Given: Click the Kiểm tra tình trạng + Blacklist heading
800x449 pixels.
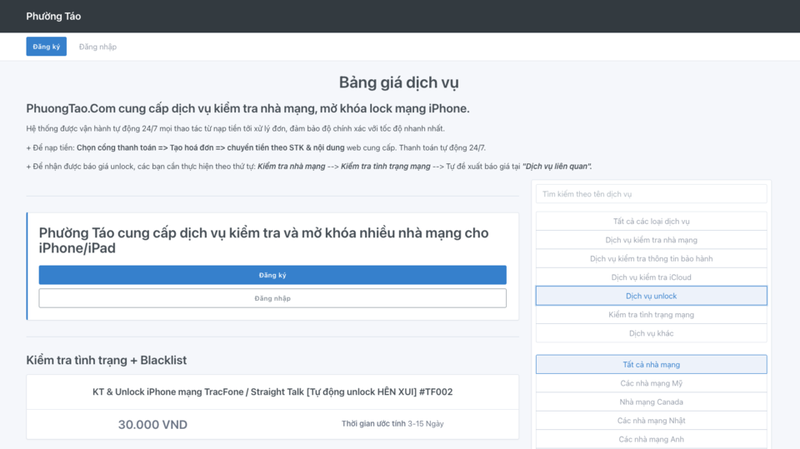Looking at the screenshot, I should [106, 360].
